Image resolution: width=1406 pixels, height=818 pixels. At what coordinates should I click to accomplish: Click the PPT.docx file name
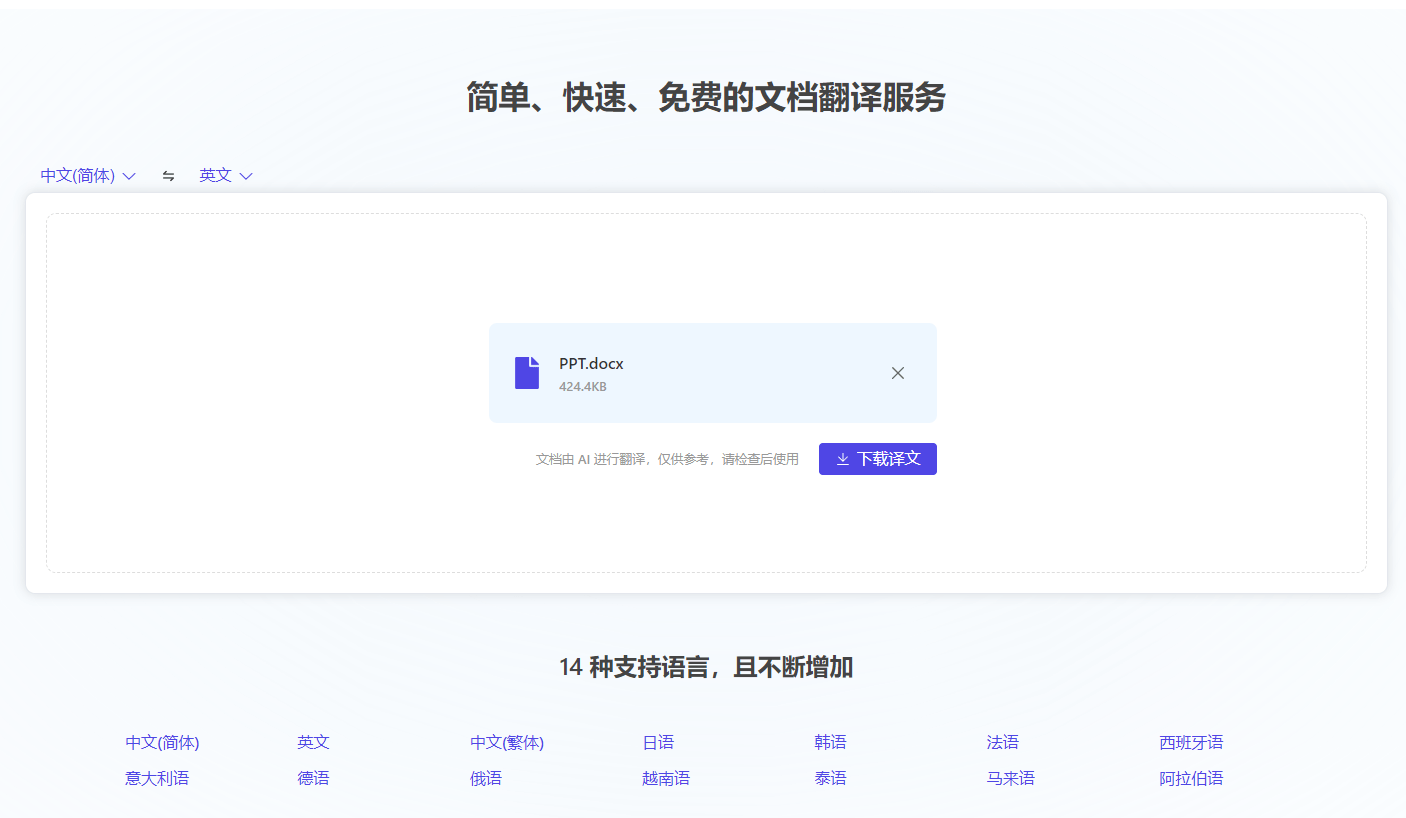coord(592,363)
